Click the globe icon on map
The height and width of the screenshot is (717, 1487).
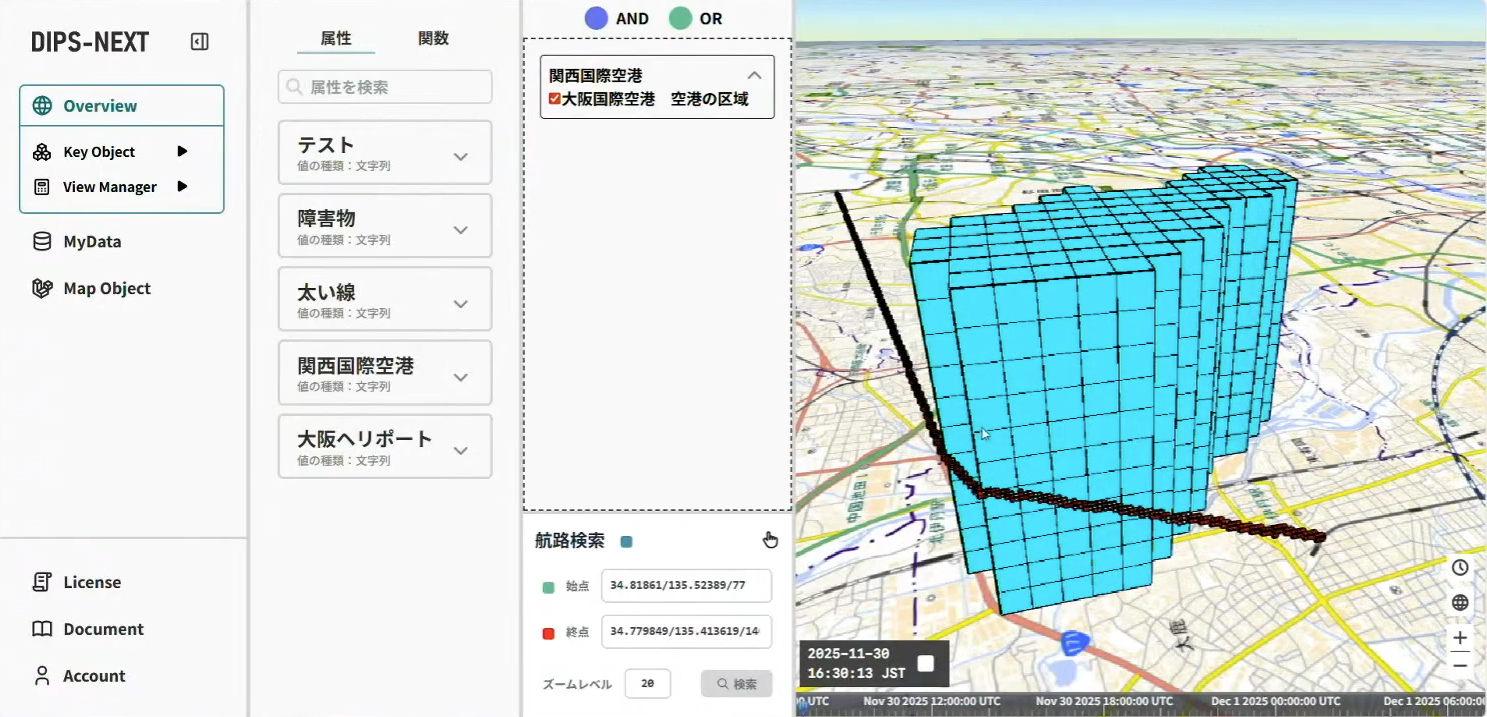point(1460,602)
